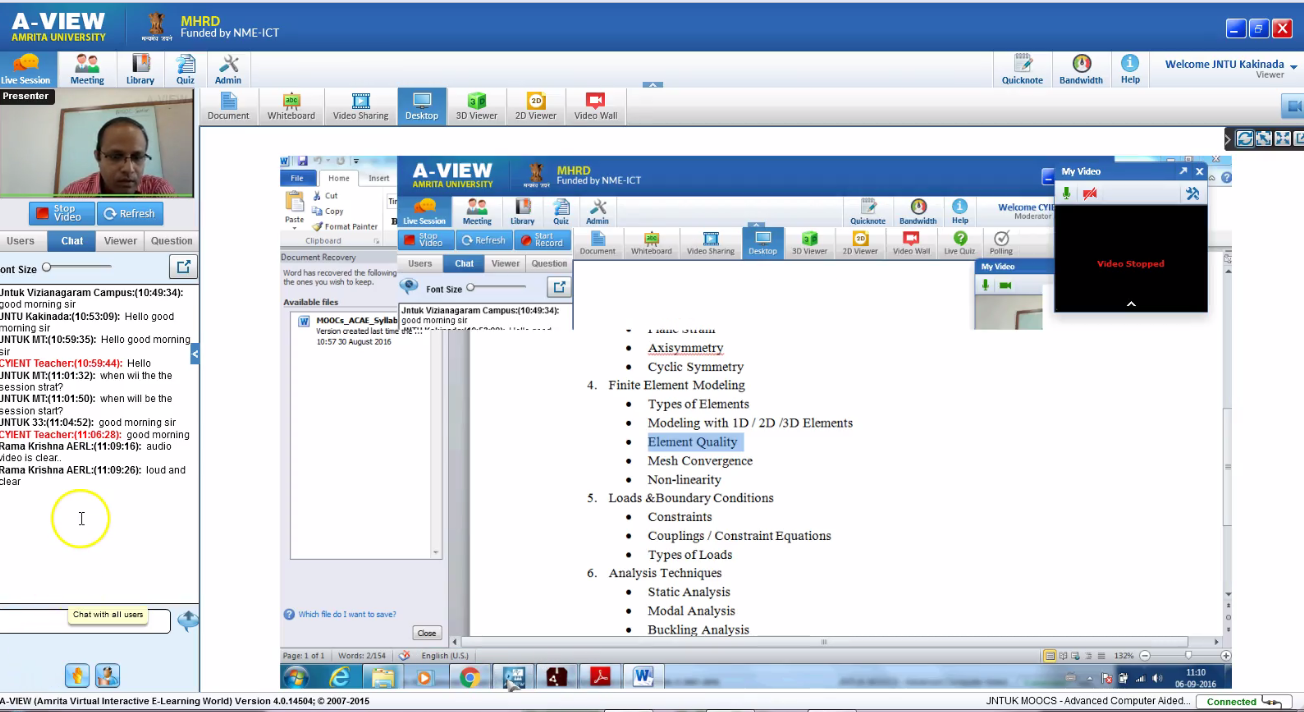Adjust the chat Font Size slider
Viewport: 1304px width, 712px height.
coord(47,267)
